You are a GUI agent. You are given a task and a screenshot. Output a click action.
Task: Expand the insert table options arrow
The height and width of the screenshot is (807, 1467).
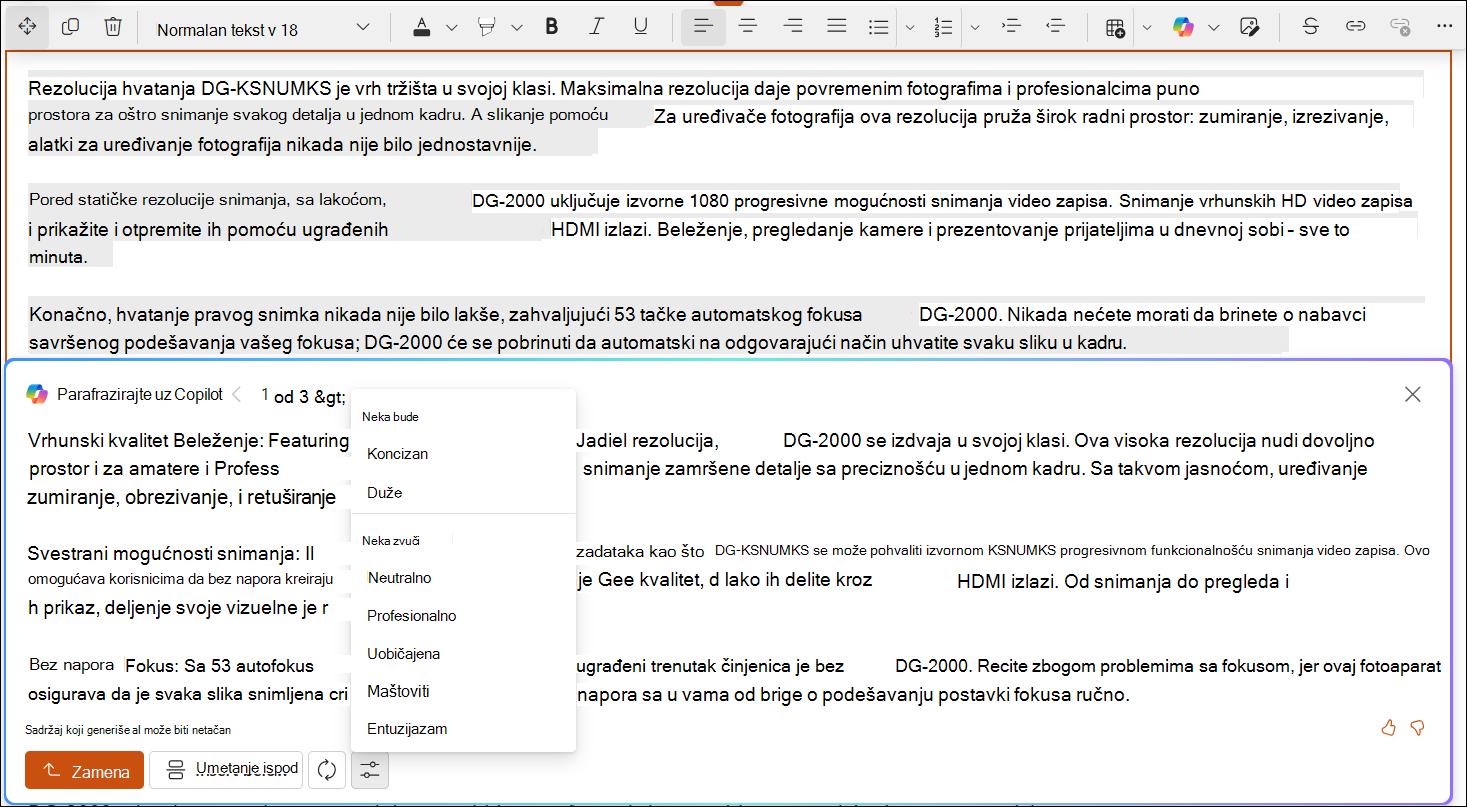coord(1147,27)
